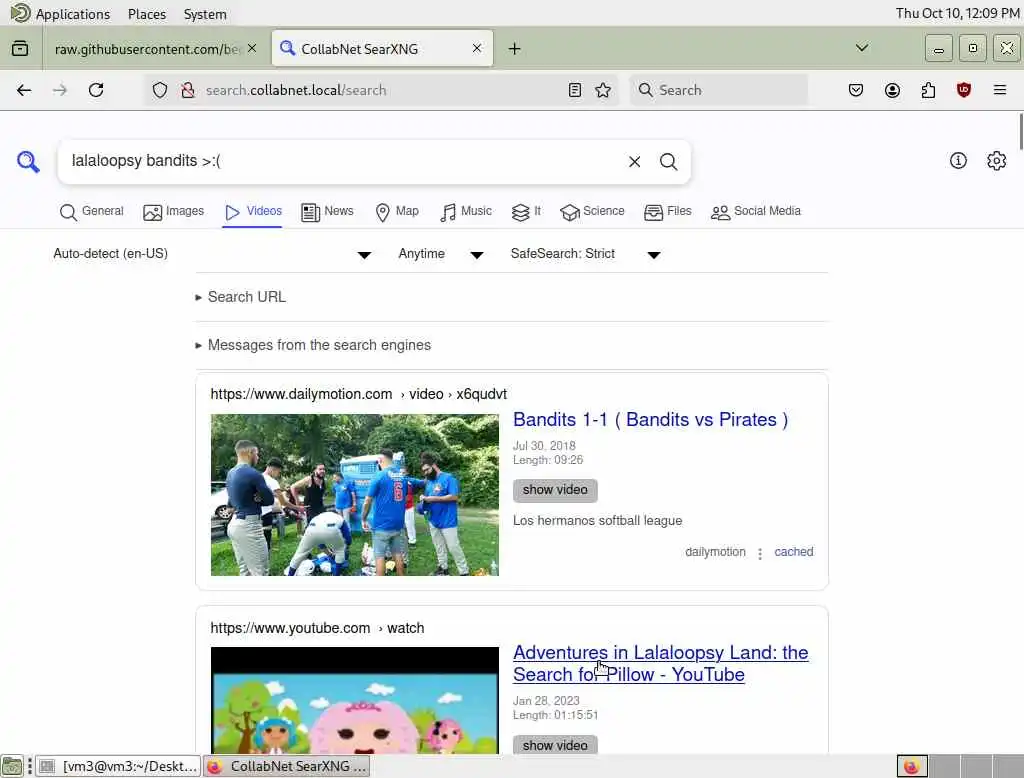The width and height of the screenshot is (1024, 778).
Task: Open the System menu
Action: (x=205, y=14)
